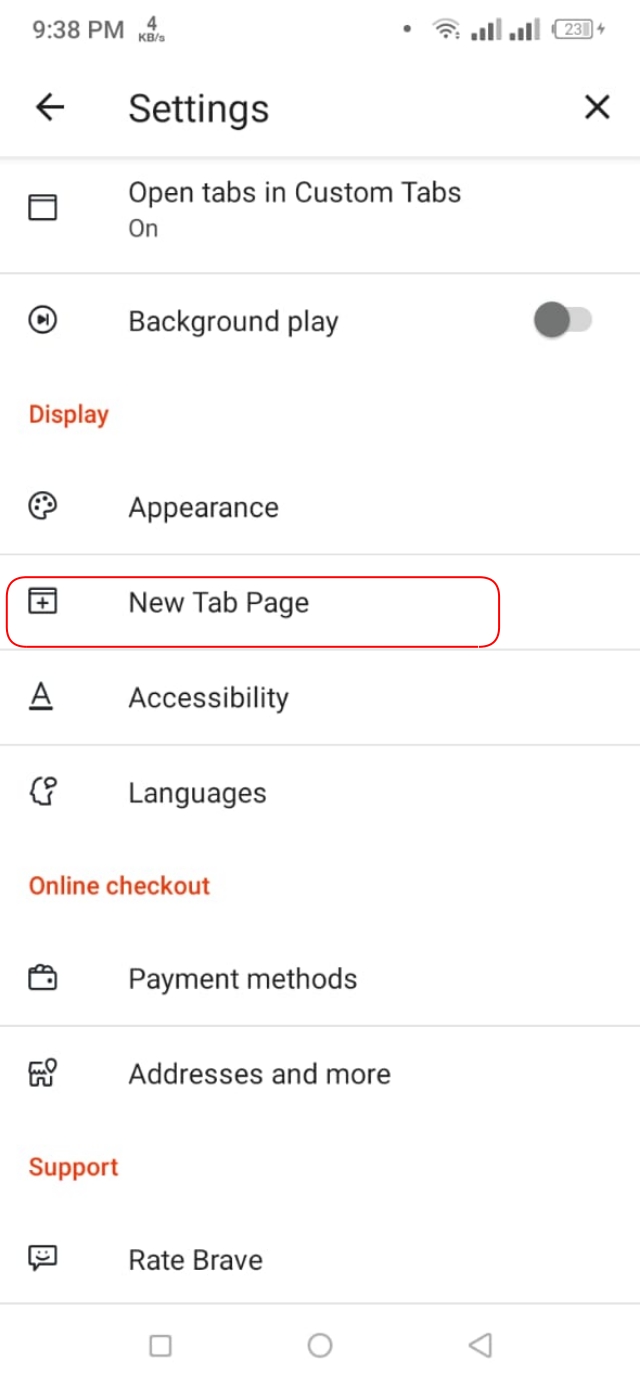Click the Addresses and more icon
640x1388 pixels.
pos(42,1072)
